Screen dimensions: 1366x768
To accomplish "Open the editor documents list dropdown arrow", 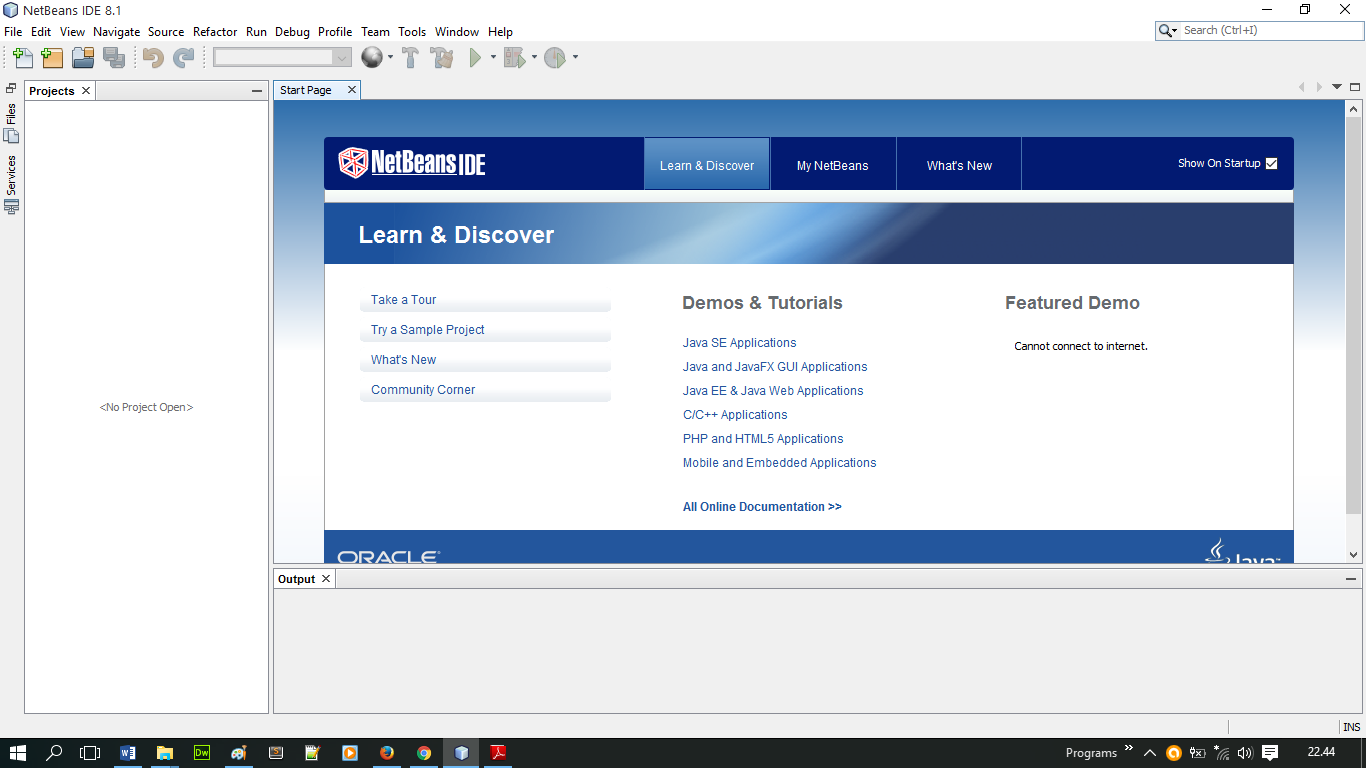I will pos(1337,87).
